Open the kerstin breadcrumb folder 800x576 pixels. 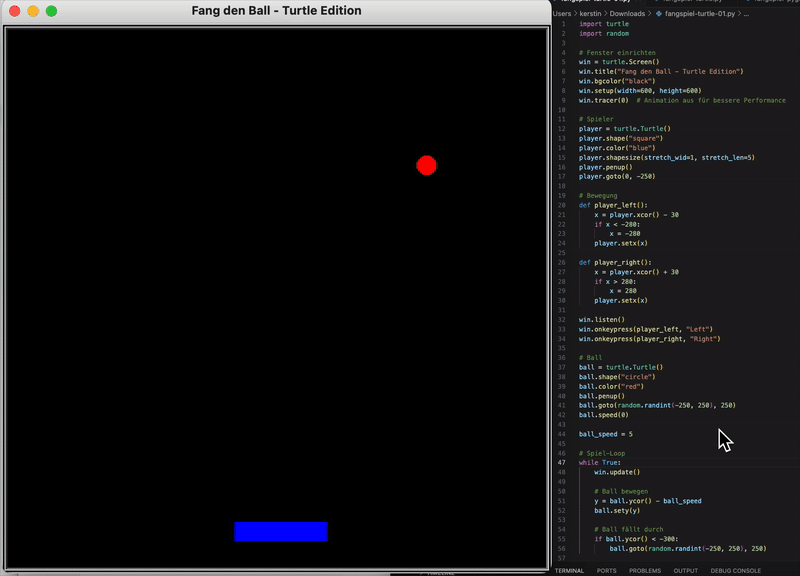[592, 14]
